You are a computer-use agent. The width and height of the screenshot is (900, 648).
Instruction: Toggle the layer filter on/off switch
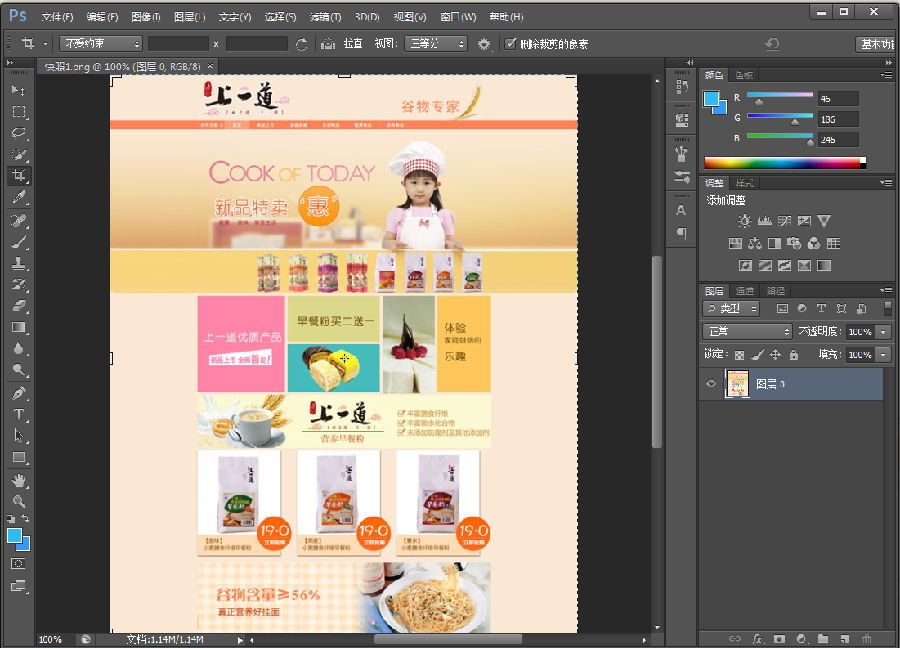pyautogui.click(x=887, y=309)
